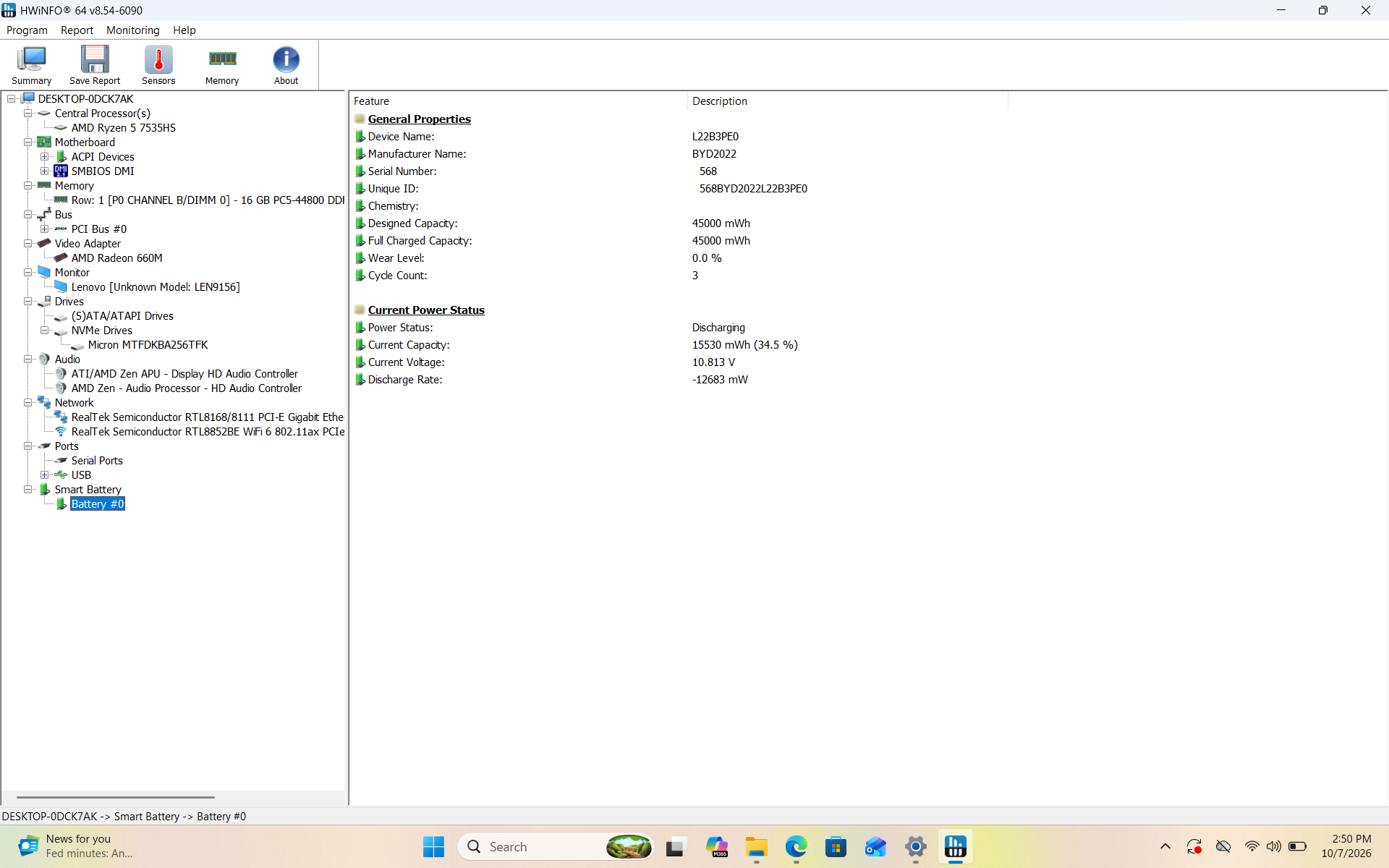Viewport: 1389px width, 868px height.
Task: Click the Save Report floppy icon
Action: coord(95,65)
